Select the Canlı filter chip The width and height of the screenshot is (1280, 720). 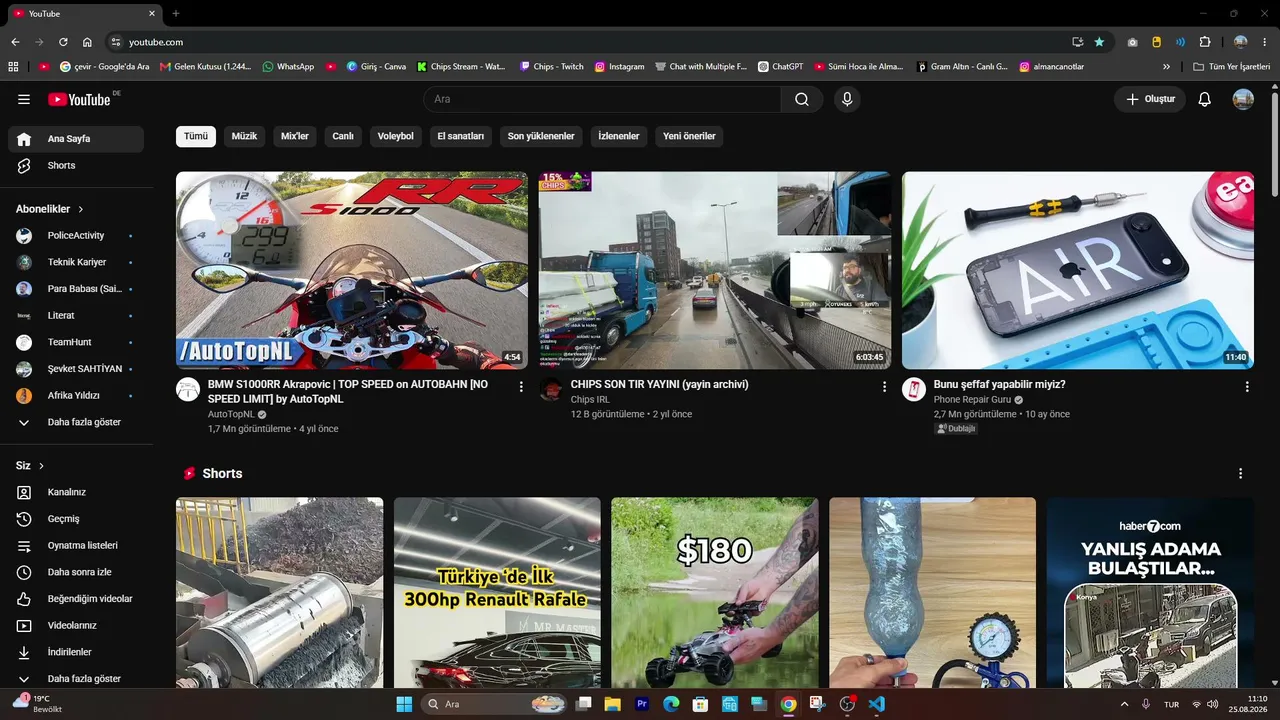tap(343, 136)
